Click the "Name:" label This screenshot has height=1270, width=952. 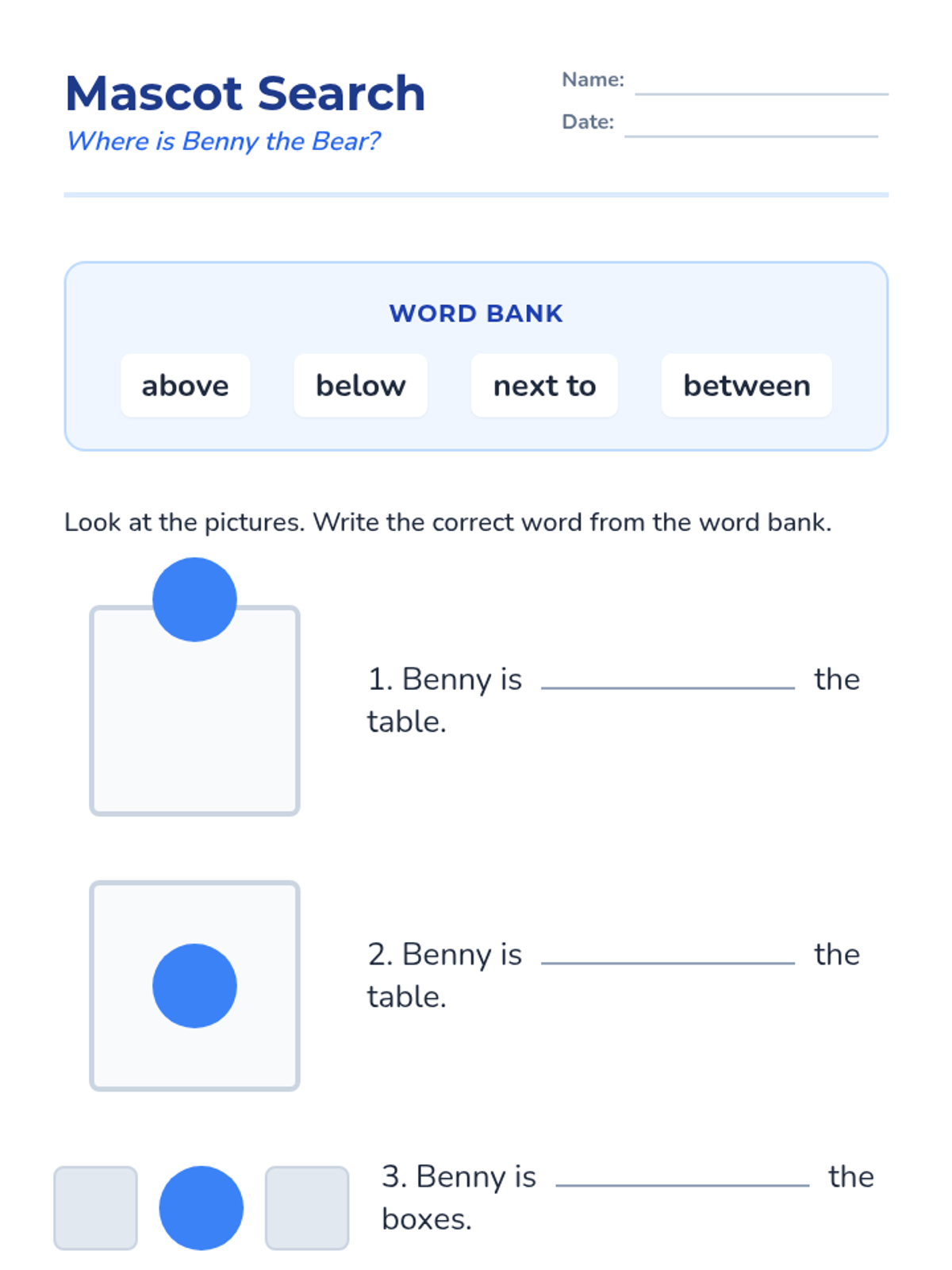(x=593, y=80)
